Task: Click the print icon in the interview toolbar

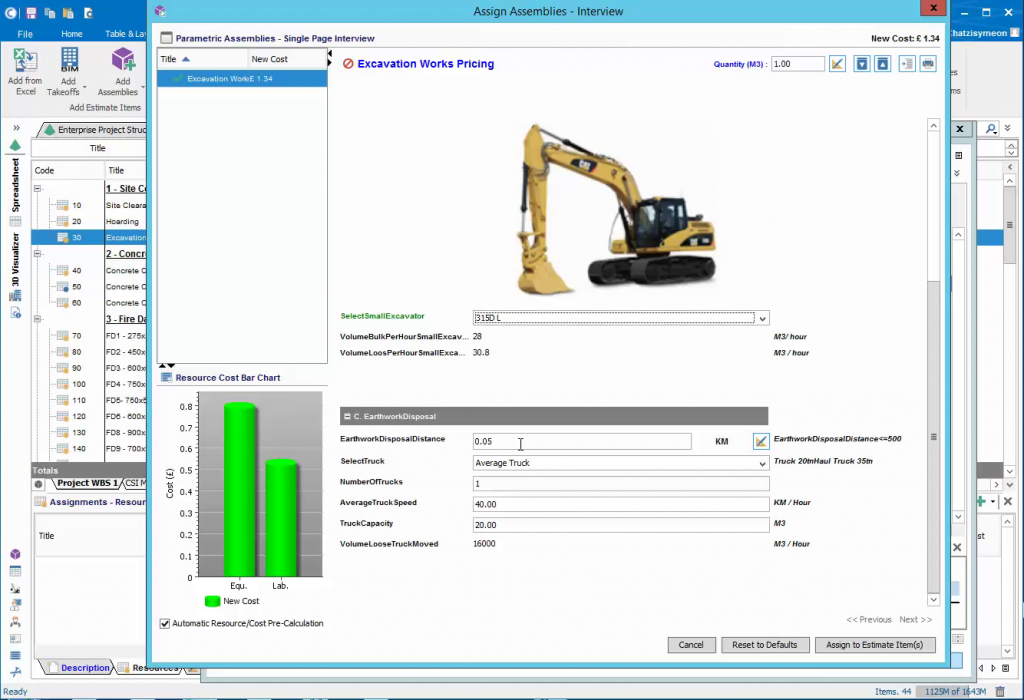Action: [928, 64]
